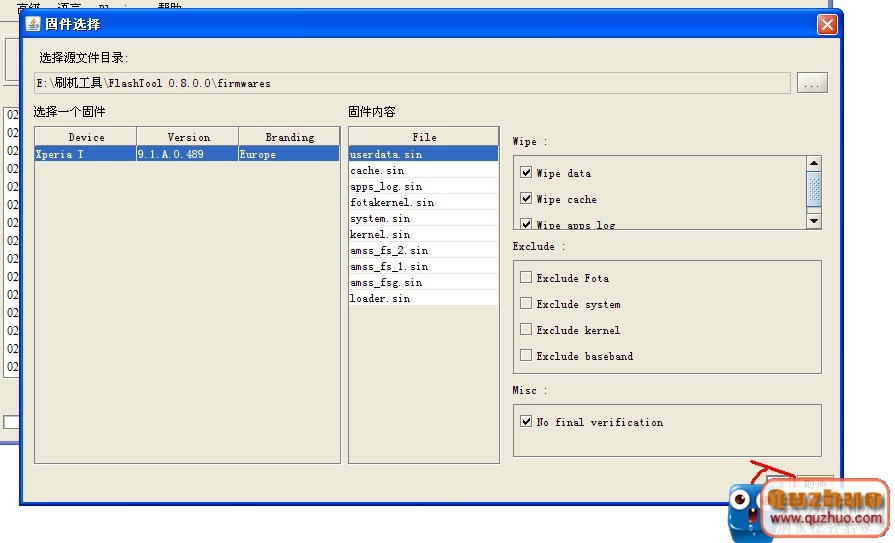
Task: Click the Wipe list scrollbar thumb
Action: tap(814, 189)
